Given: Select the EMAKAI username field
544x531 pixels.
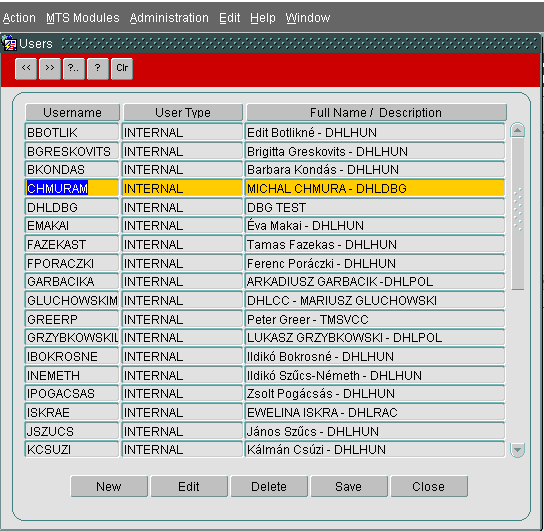Looking at the screenshot, I should pyautogui.click(x=72, y=226).
